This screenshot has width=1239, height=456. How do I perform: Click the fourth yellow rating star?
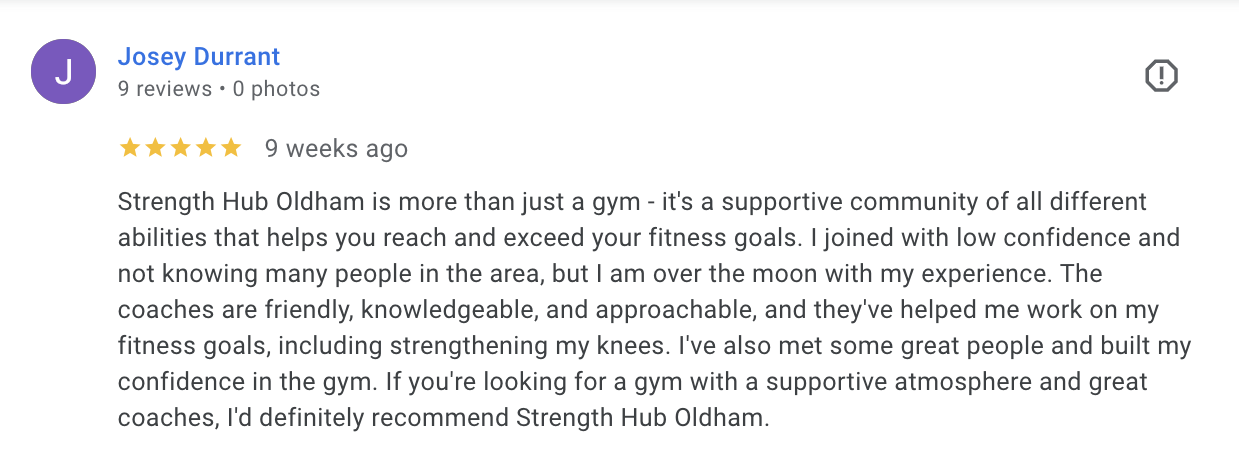[x=205, y=149]
